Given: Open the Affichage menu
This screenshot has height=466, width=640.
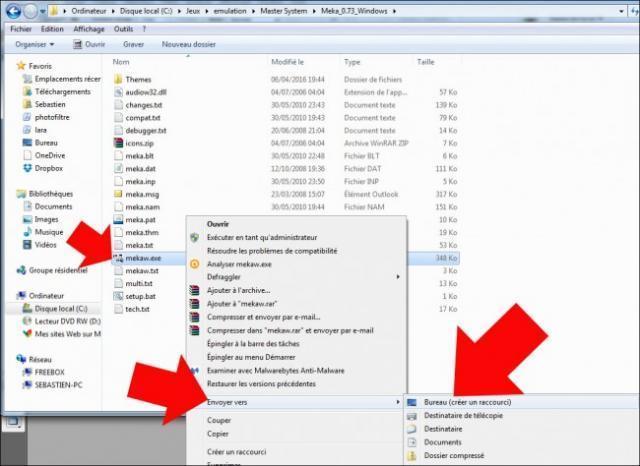Looking at the screenshot, I should click(89, 29).
